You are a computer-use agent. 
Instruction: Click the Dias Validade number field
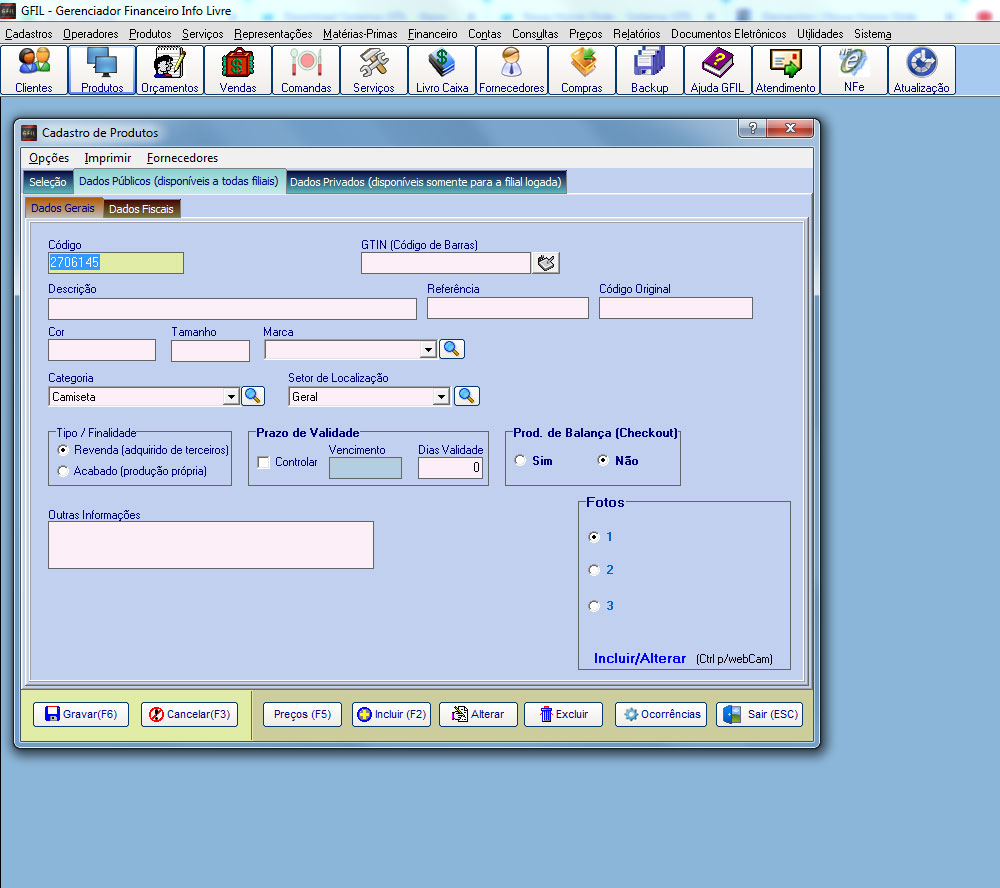click(451, 468)
